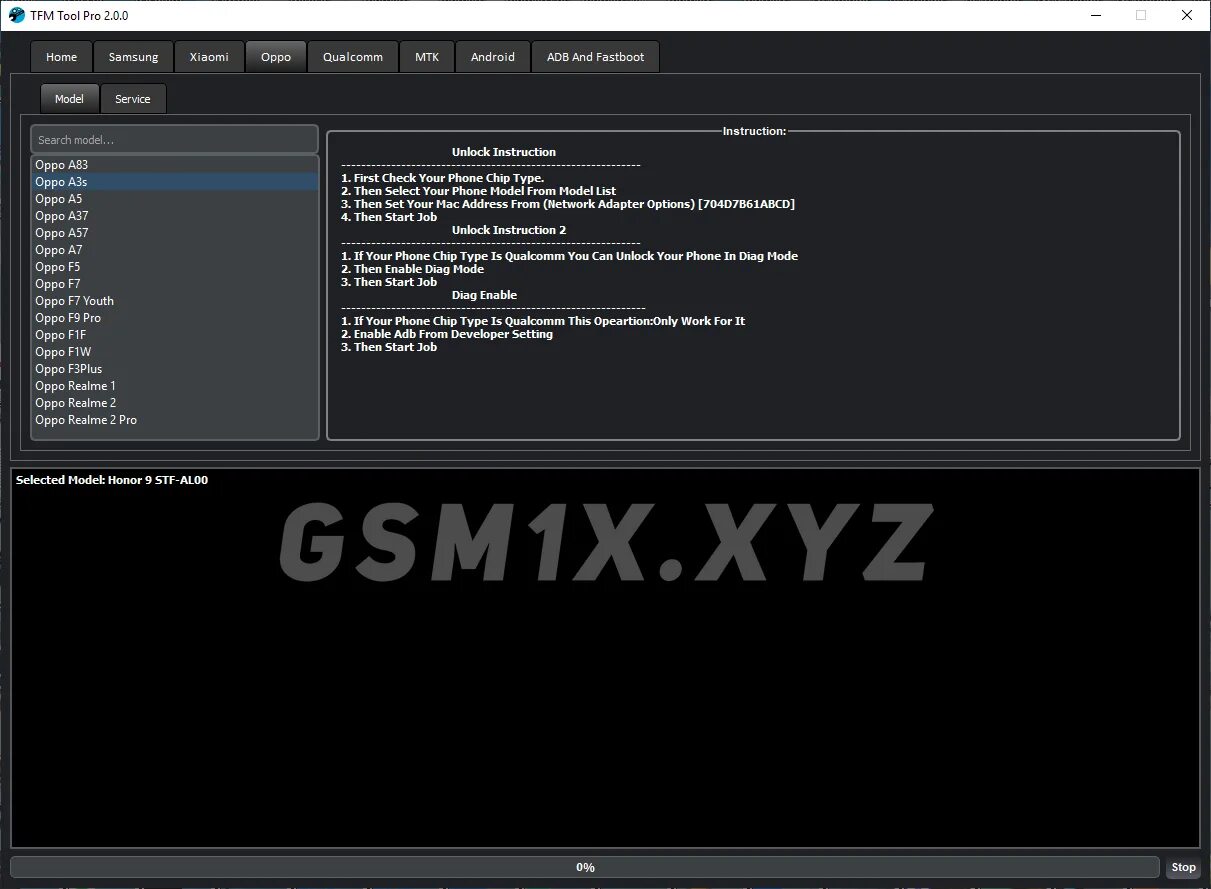Screen dimensions: 1211x889
Task: Switch to the Android tab
Action: 492,57
